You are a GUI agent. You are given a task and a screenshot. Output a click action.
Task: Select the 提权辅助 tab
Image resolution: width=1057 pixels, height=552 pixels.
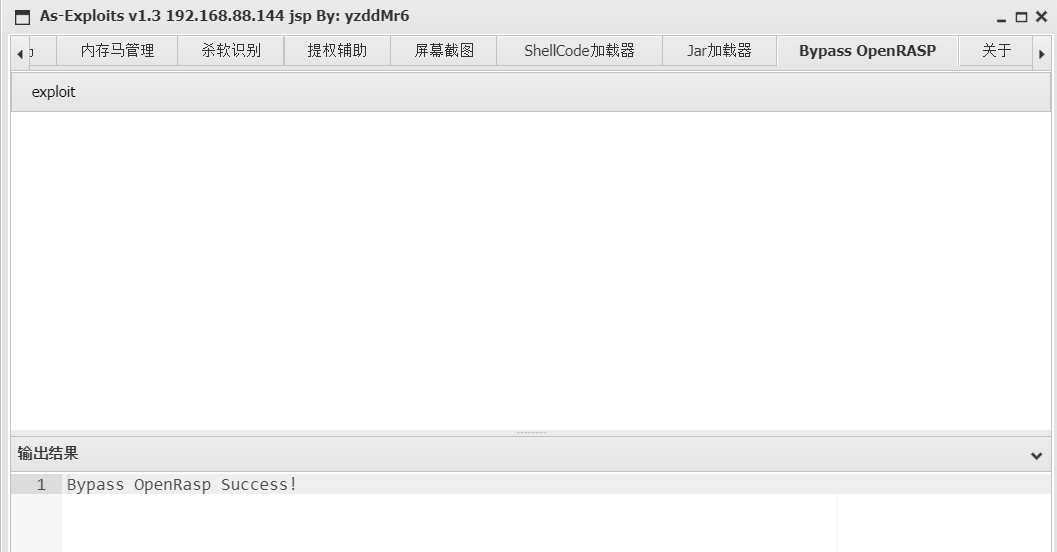[x=337, y=51]
